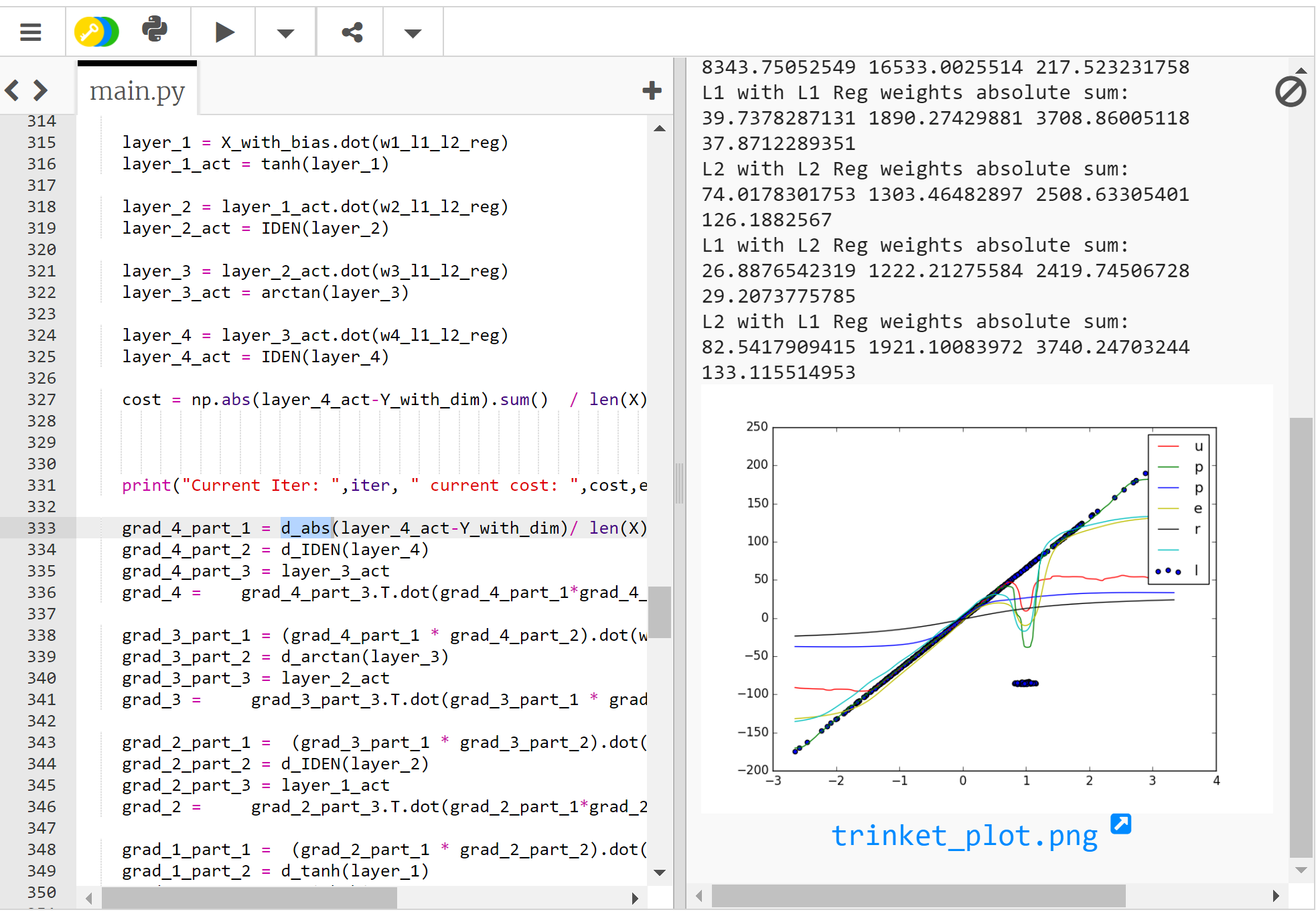Click the plot image thumbnail

(x=986, y=599)
